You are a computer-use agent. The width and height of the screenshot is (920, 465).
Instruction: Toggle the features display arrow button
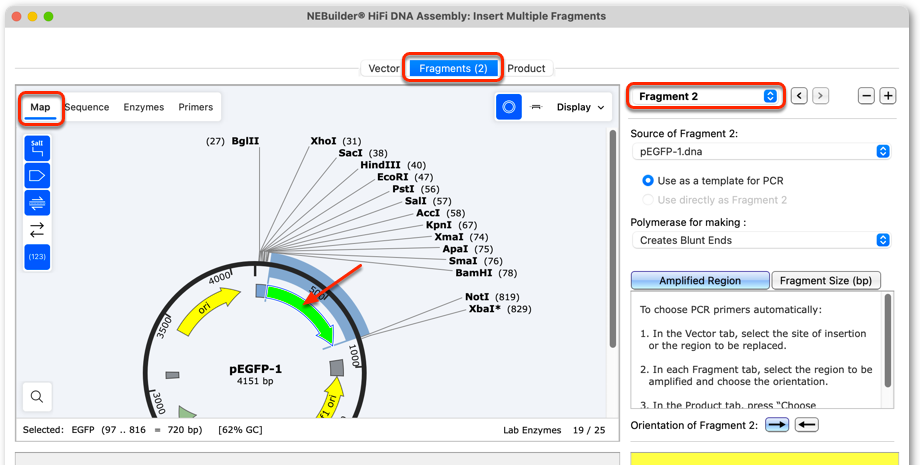[37, 175]
